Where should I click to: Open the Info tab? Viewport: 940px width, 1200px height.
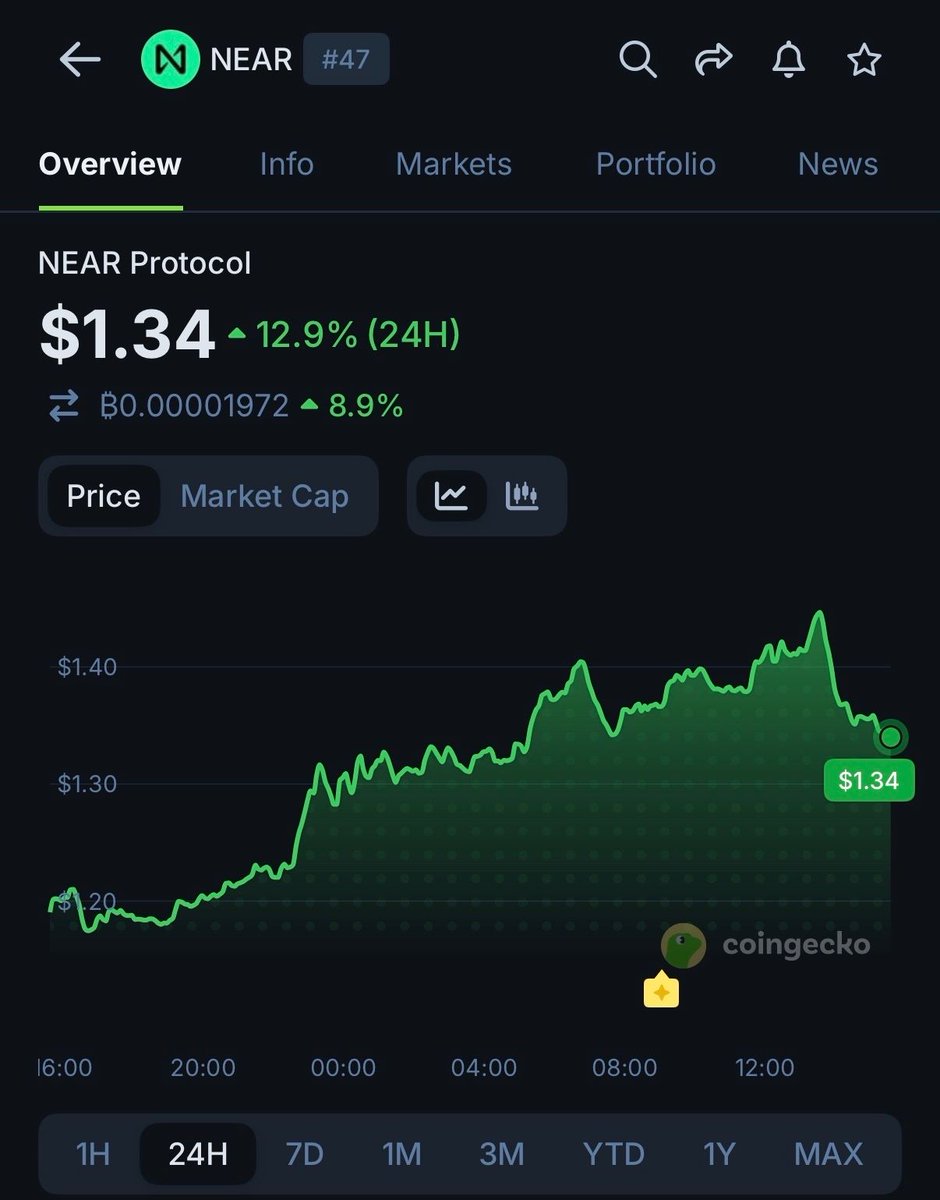coord(286,164)
